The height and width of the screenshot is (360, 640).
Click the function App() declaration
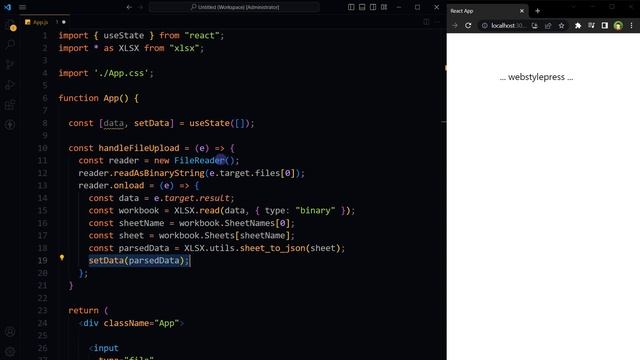coord(98,98)
